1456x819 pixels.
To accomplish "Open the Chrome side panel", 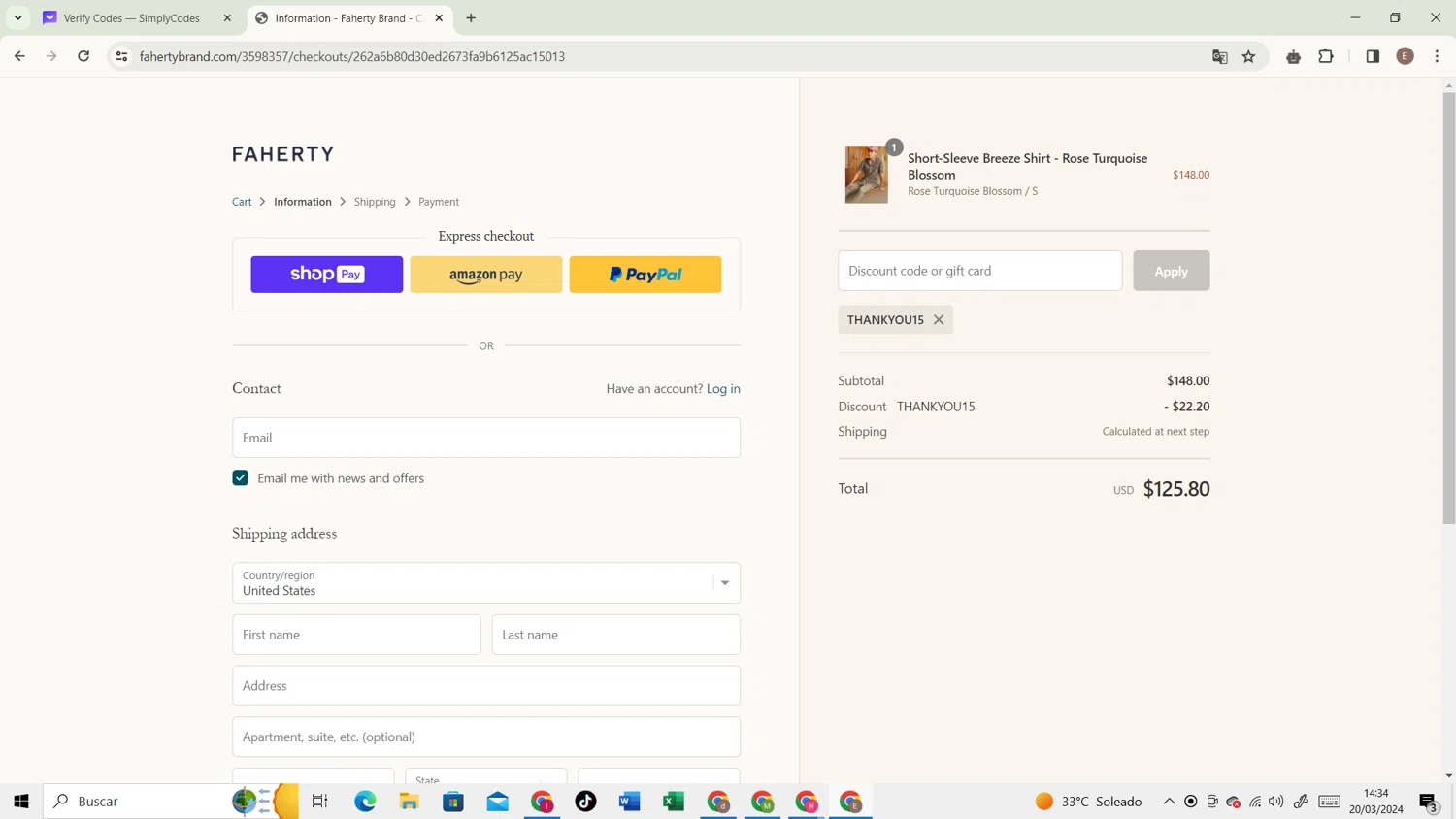I will [1373, 56].
